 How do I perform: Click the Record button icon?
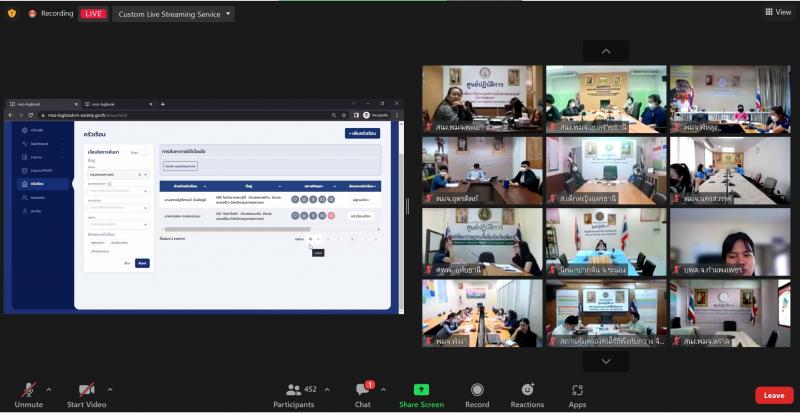click(x=477, y=390)
